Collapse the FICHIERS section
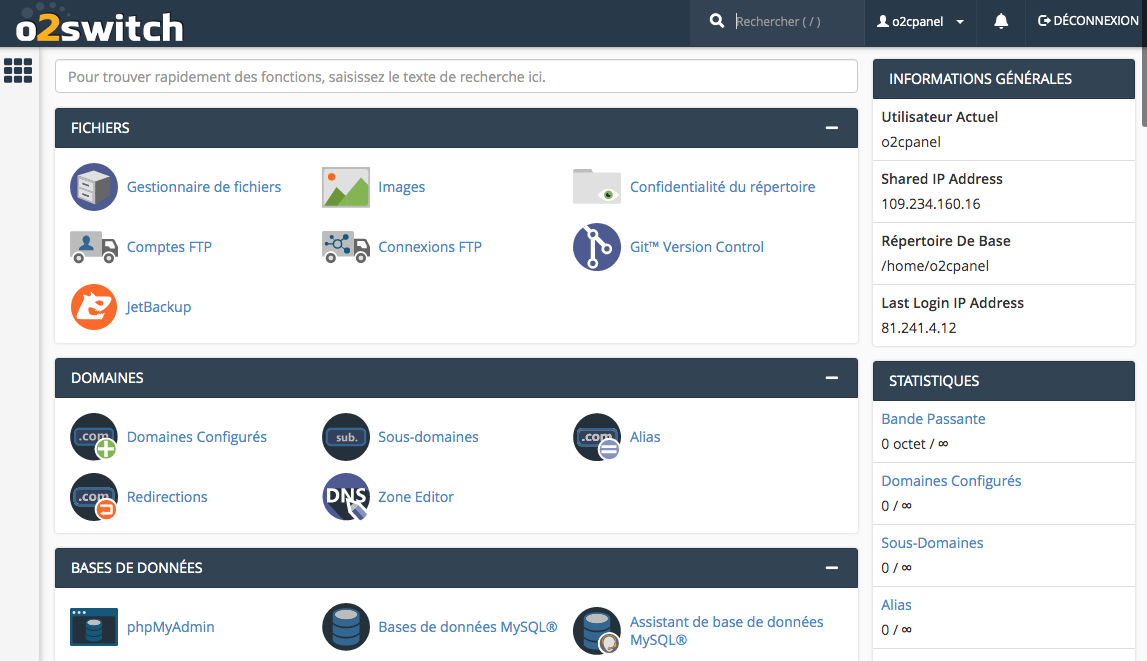 coord(832,128)
